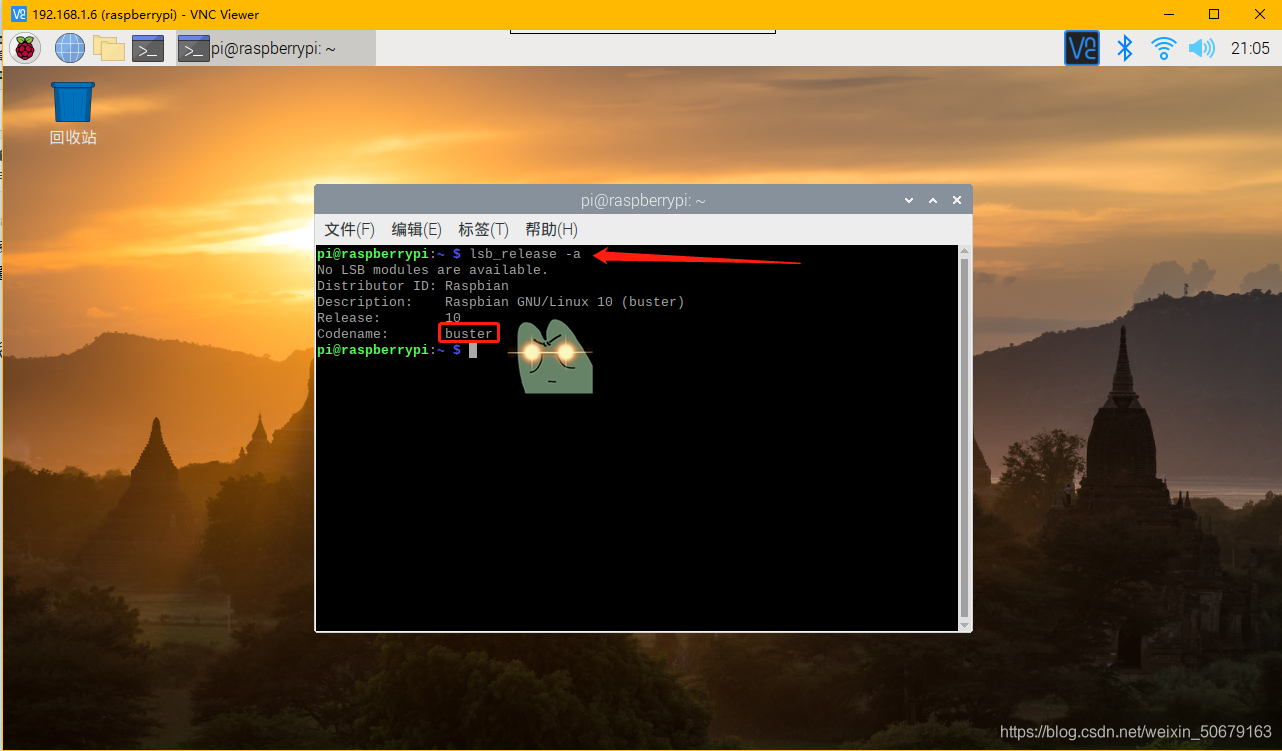Open the VNC server tray icon
This screenshot has width=1282, height=751.
[1082, 48]
